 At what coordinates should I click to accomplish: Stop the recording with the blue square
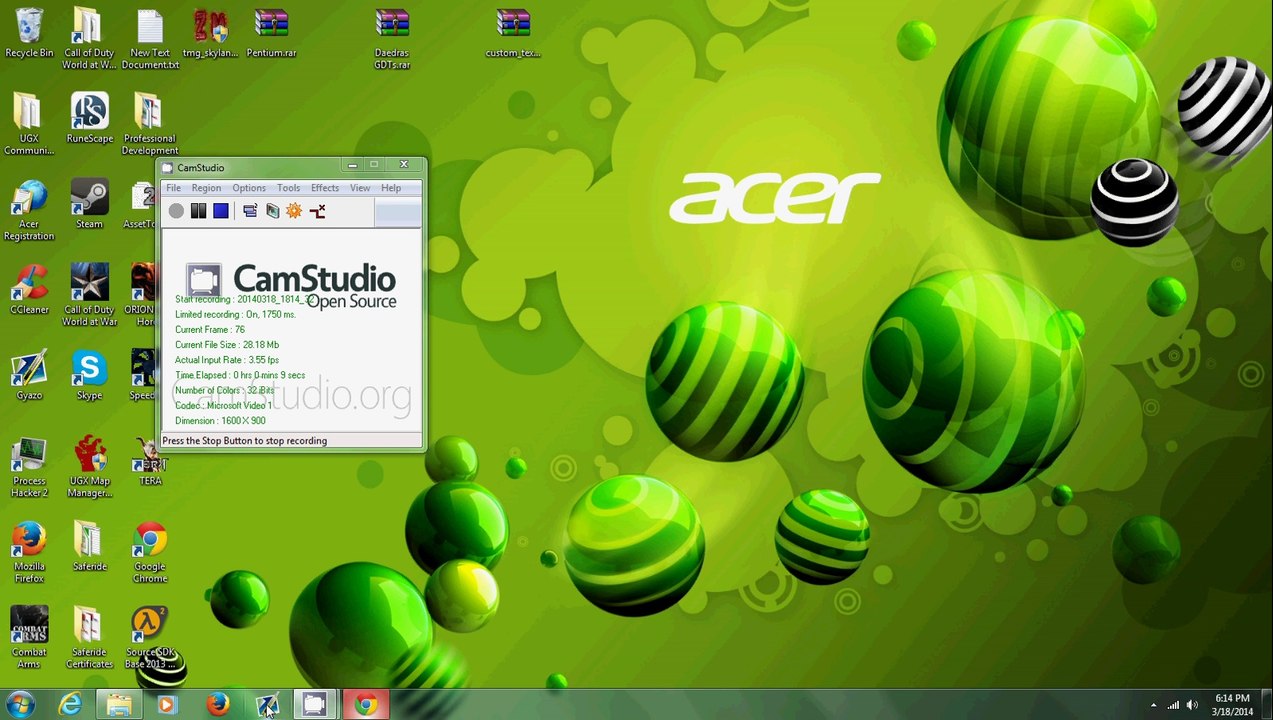click(221, 211)
